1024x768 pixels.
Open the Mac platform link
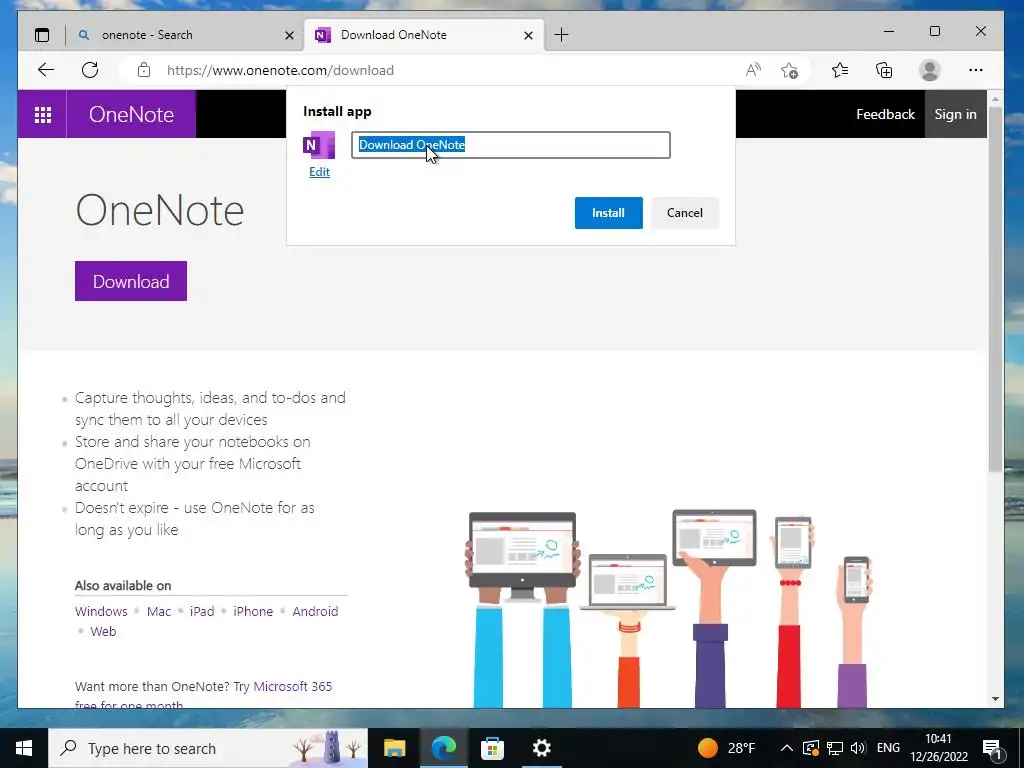[x=159, y=611]
